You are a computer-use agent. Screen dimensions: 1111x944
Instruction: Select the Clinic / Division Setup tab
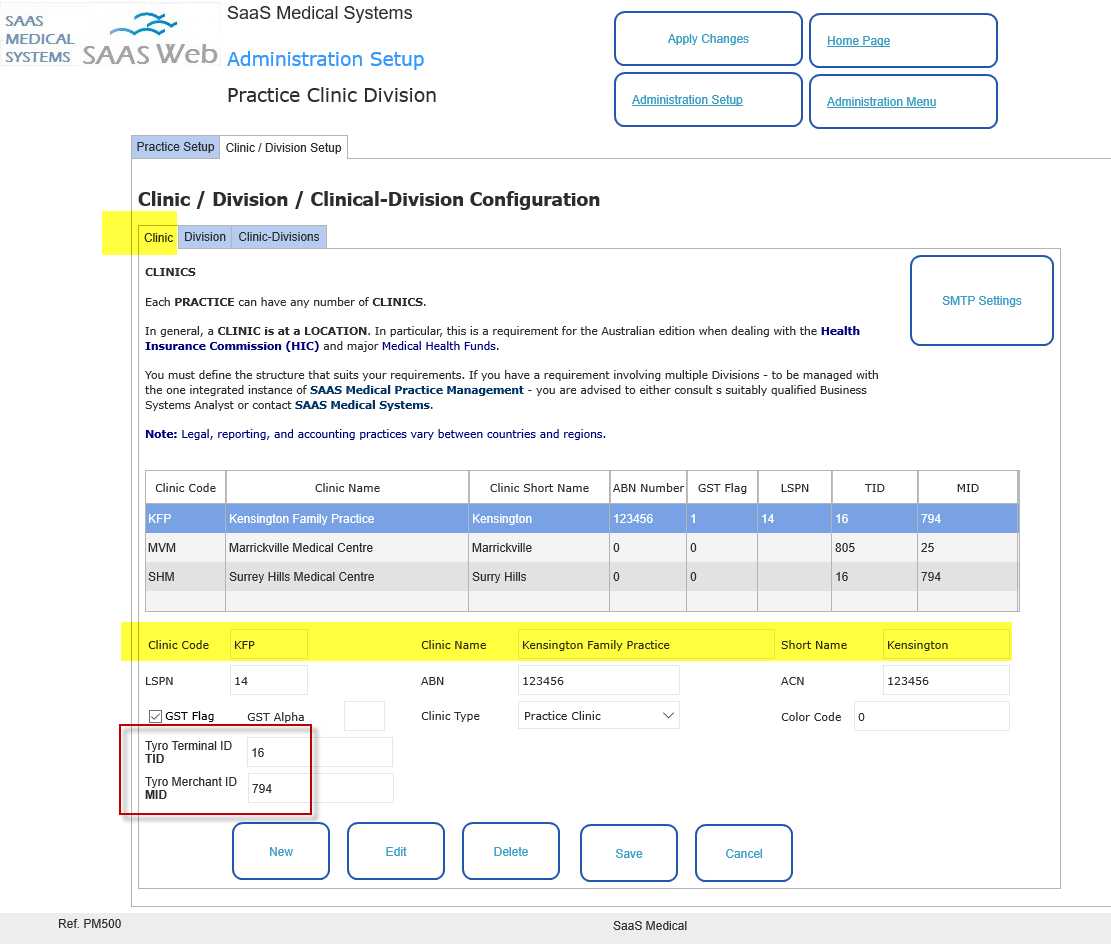tap(283, 147)
